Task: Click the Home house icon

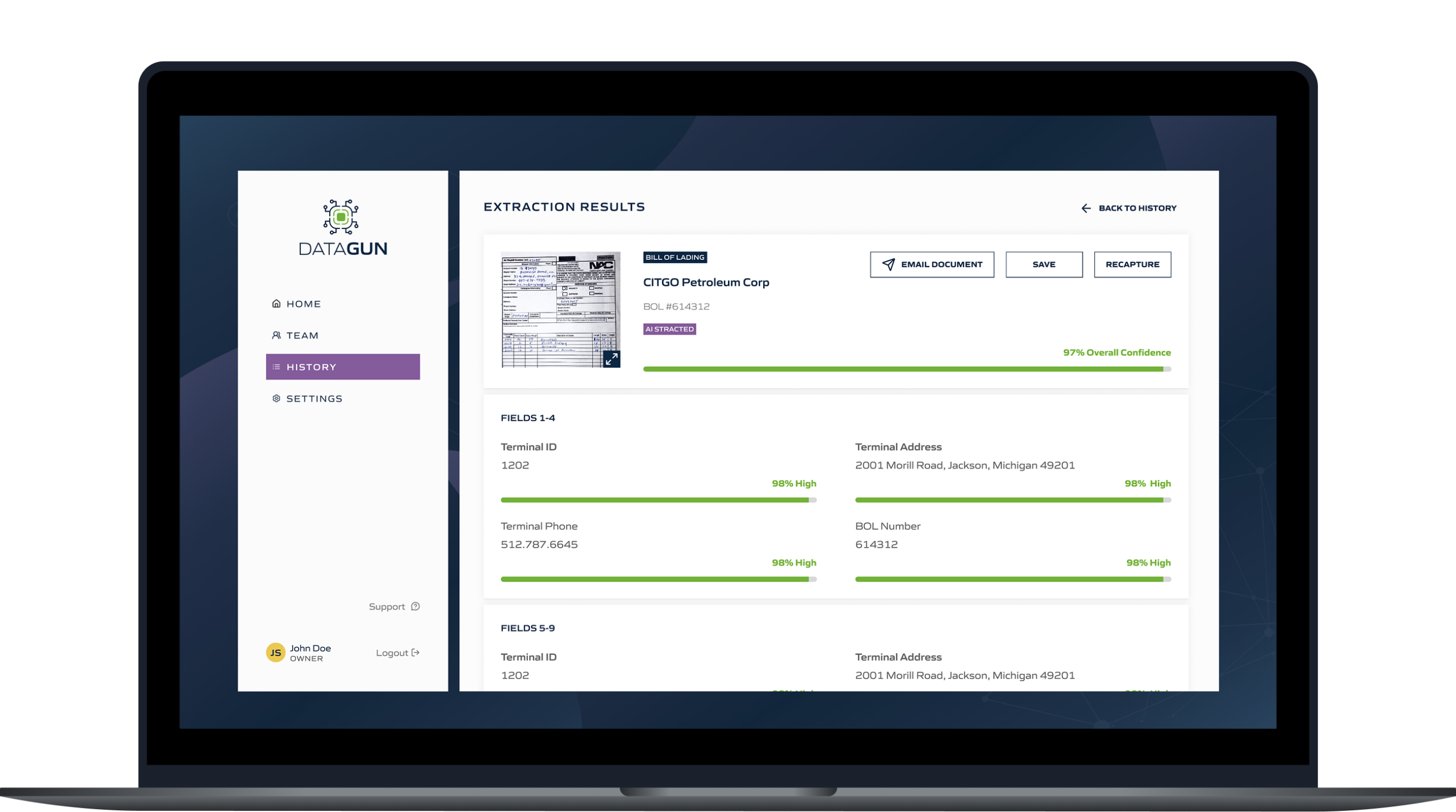Action: [x=276, y=304]
